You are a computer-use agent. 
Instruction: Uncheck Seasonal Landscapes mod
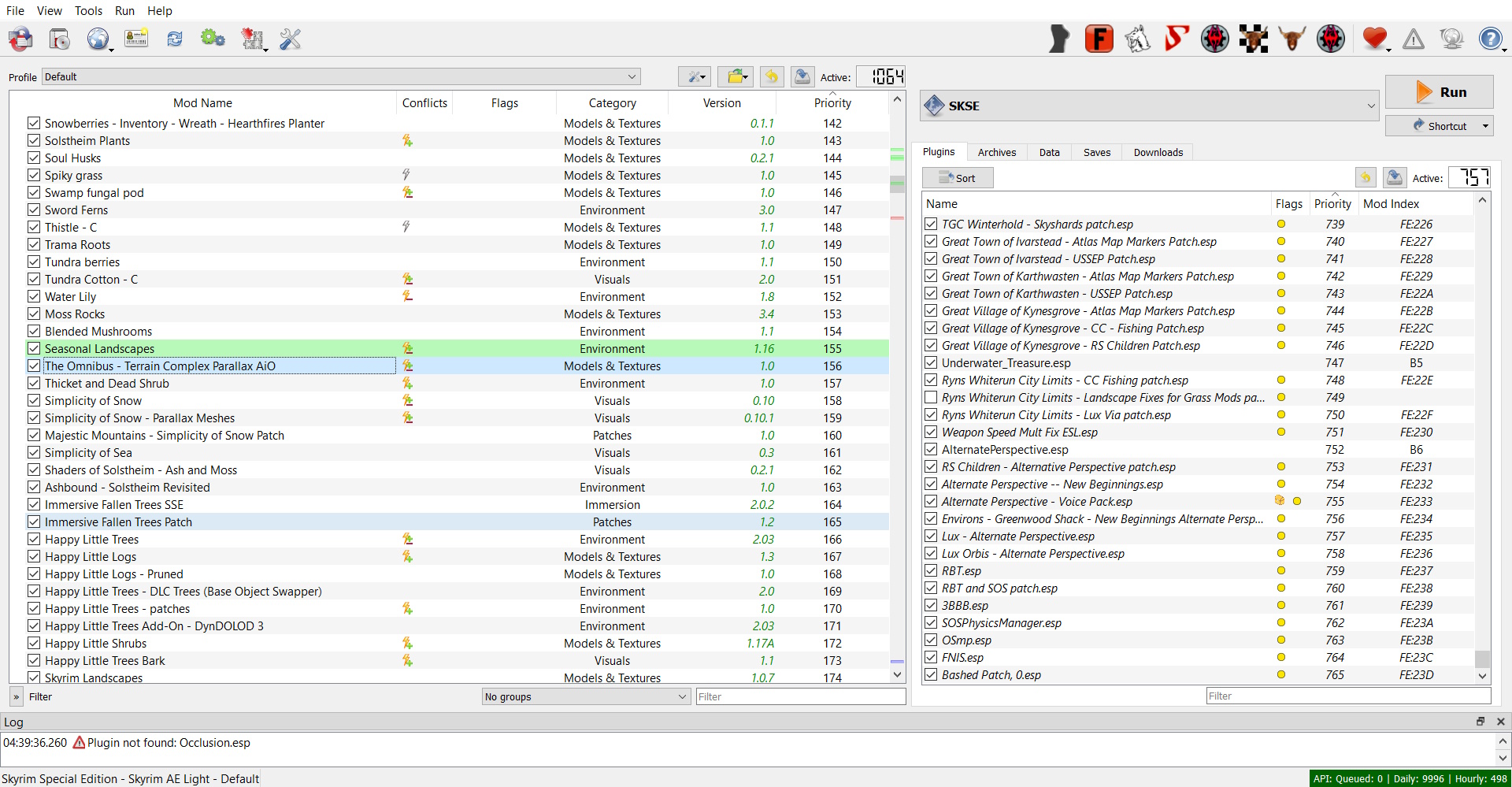34,348
